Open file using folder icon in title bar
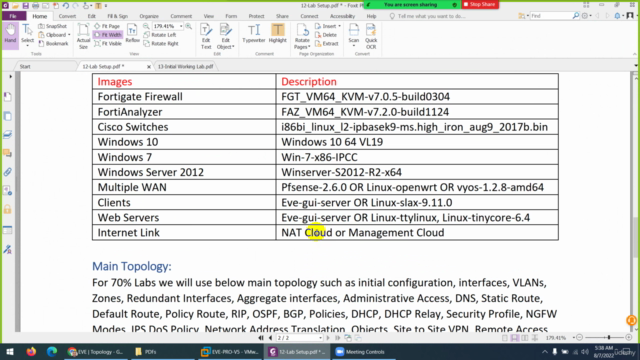640x360 pixels. [x=16, y=6]
